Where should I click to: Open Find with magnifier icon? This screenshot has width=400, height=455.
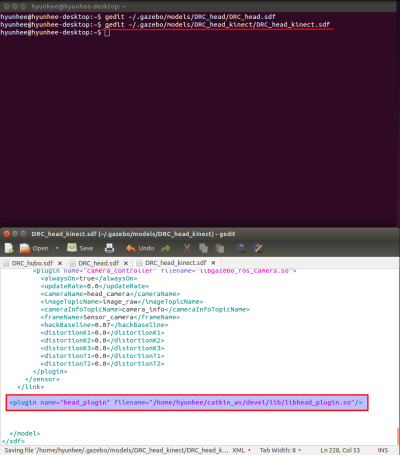tap(241, 248)
